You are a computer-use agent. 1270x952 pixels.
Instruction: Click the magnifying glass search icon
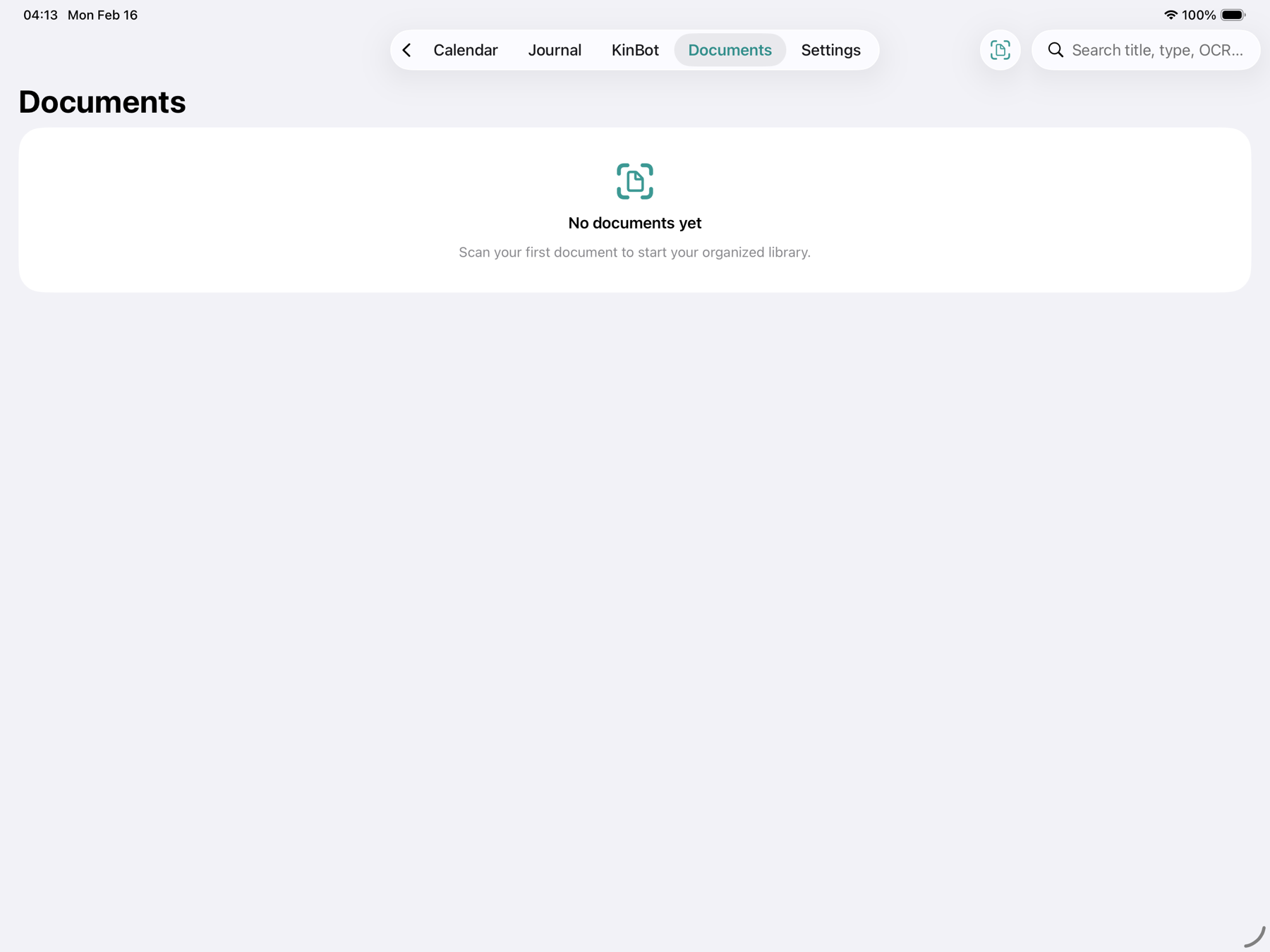[1056, 50]
